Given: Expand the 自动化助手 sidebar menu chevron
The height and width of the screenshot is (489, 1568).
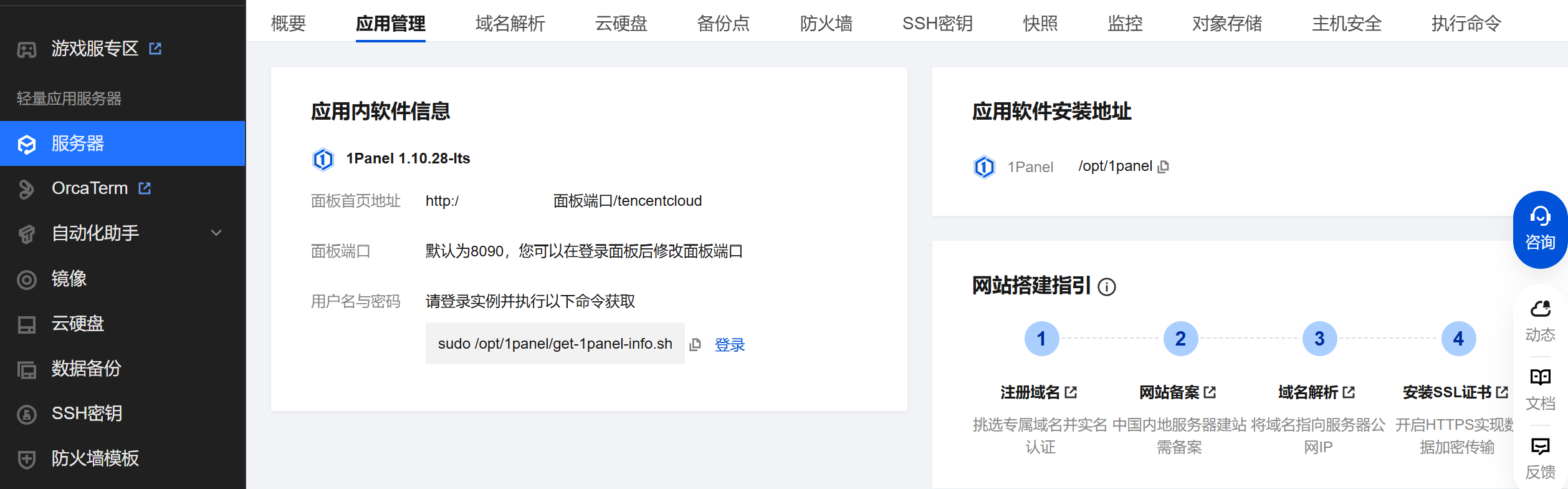Looking at the screenshot, I should [216, 233].
